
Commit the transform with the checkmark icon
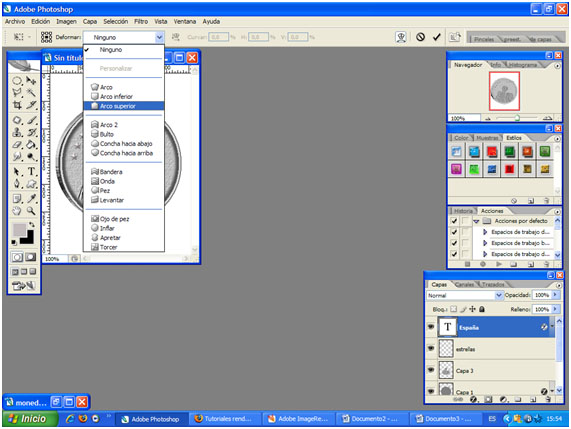437,37
